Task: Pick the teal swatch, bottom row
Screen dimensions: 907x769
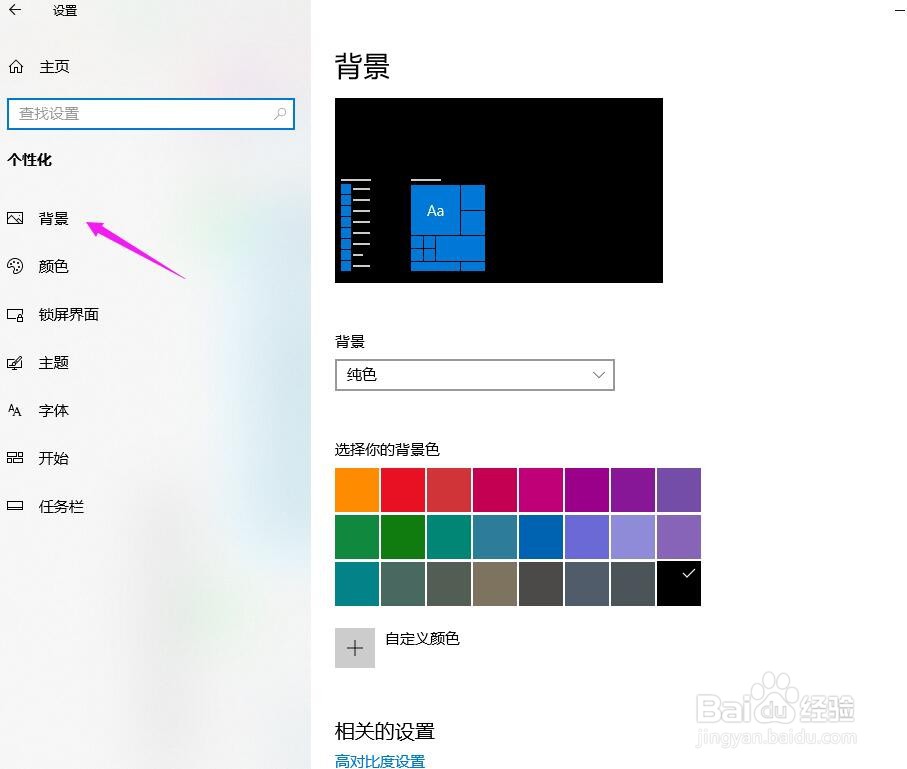Action: 357,584
